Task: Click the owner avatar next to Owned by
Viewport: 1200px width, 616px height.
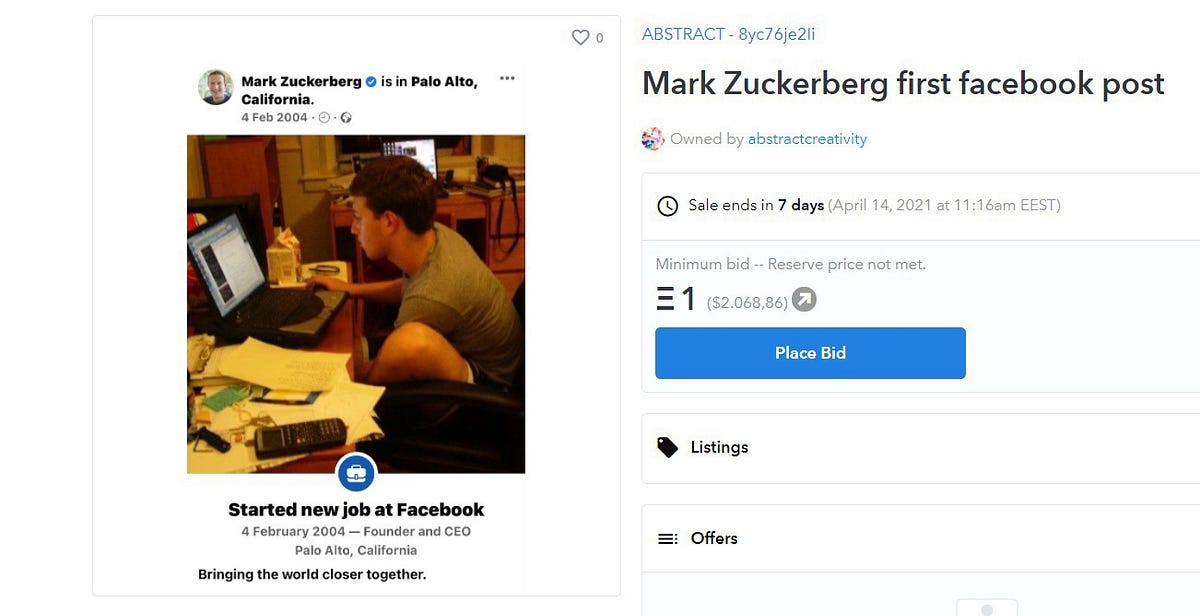Action: pos(653,139)
